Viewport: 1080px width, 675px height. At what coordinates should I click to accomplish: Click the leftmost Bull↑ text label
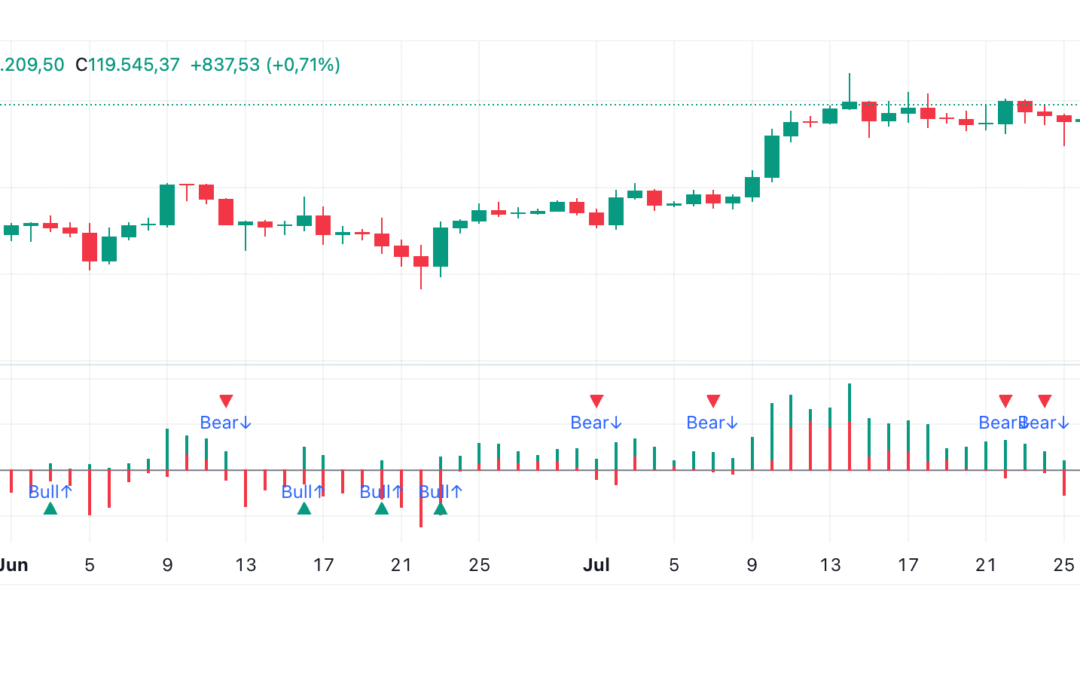coord(50,491)
